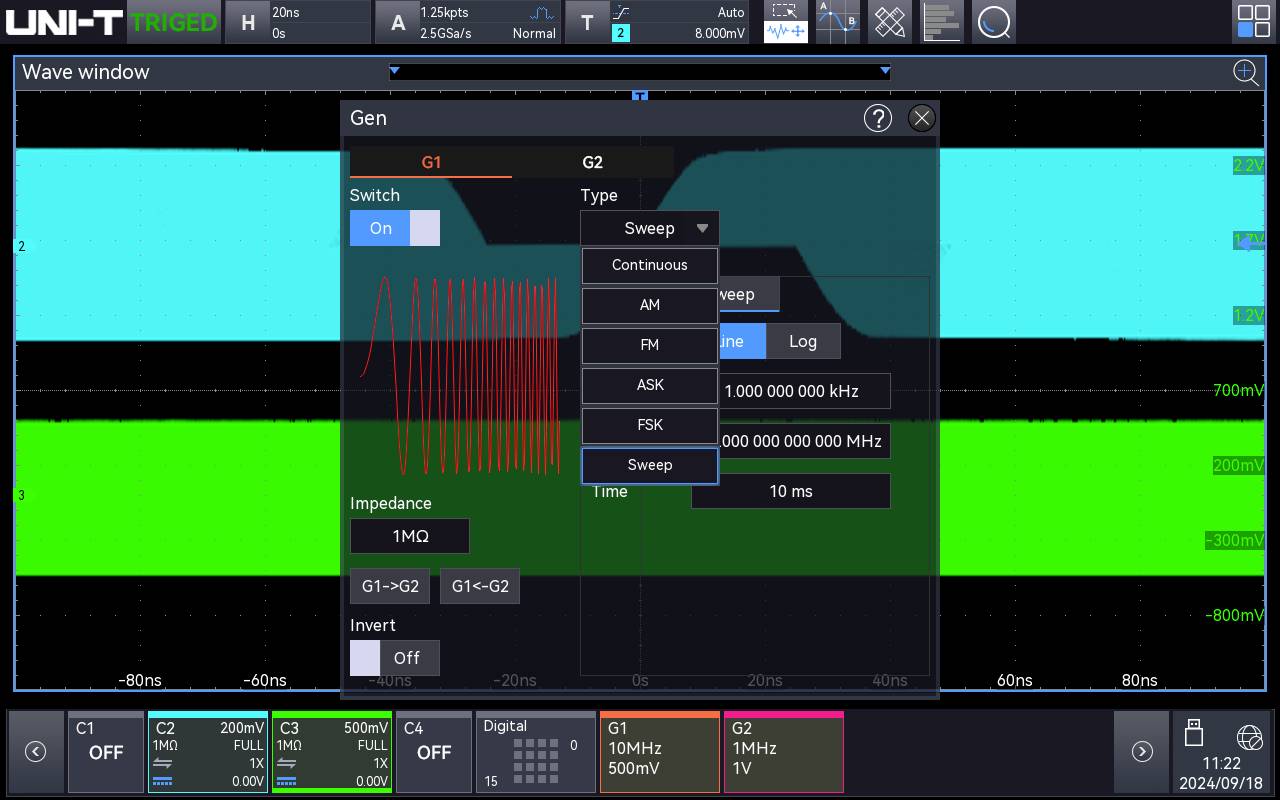
Task: Select the Log sweep tab
Action: [803, 341]
